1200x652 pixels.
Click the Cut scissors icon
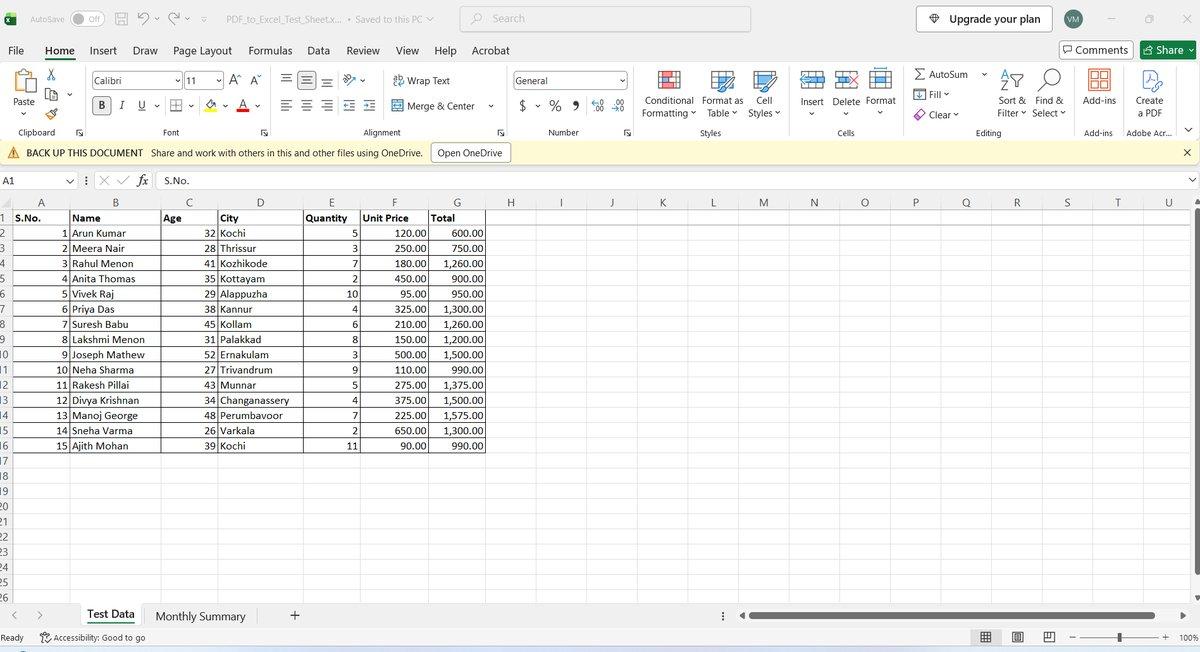click(x=51, y=75)
